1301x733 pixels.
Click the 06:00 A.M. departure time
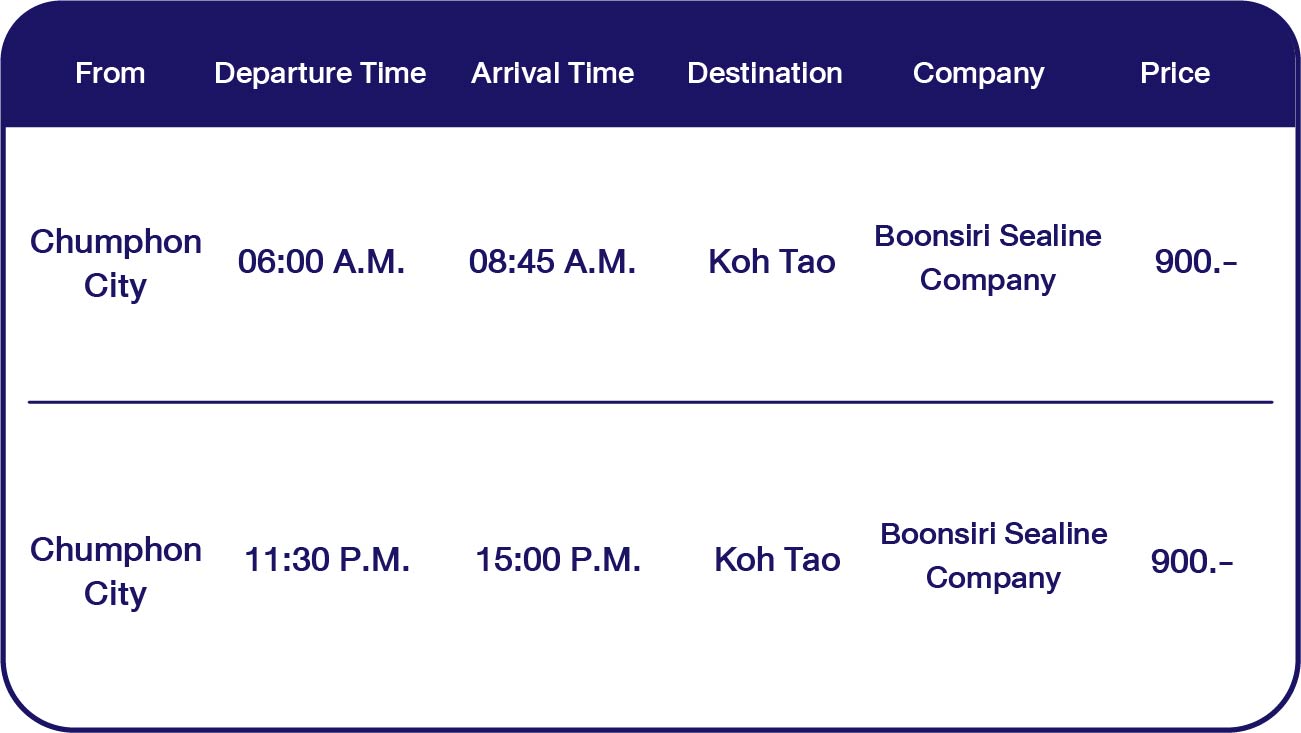point(321,262)
